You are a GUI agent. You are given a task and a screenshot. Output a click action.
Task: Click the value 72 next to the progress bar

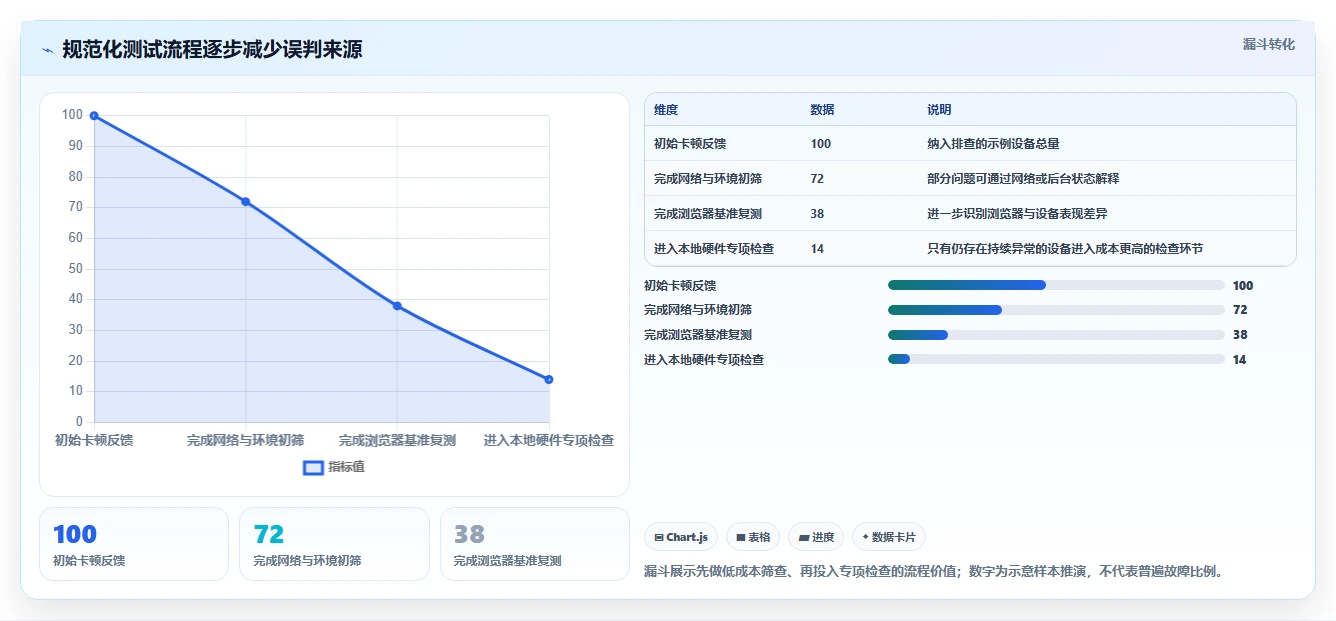point(1240,310)
